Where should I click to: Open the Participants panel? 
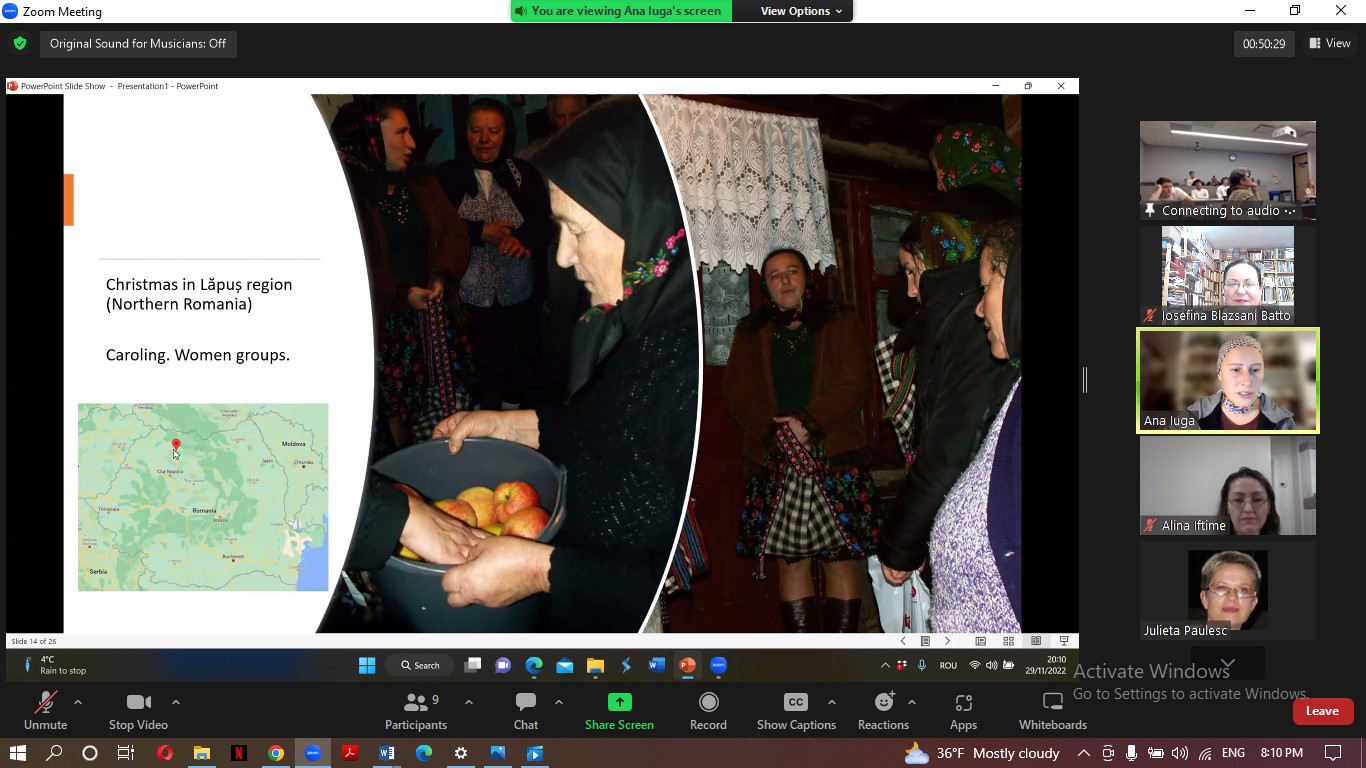pos(416,711)
